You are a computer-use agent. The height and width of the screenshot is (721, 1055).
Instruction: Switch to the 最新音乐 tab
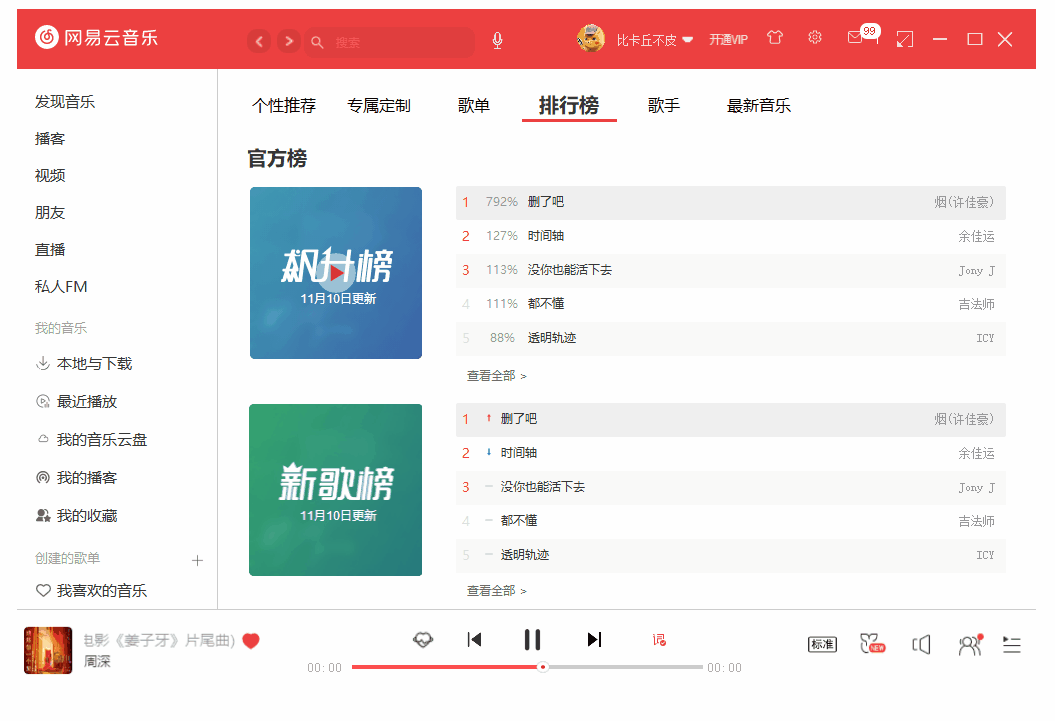pyautogui.click(x=759, y=106)
